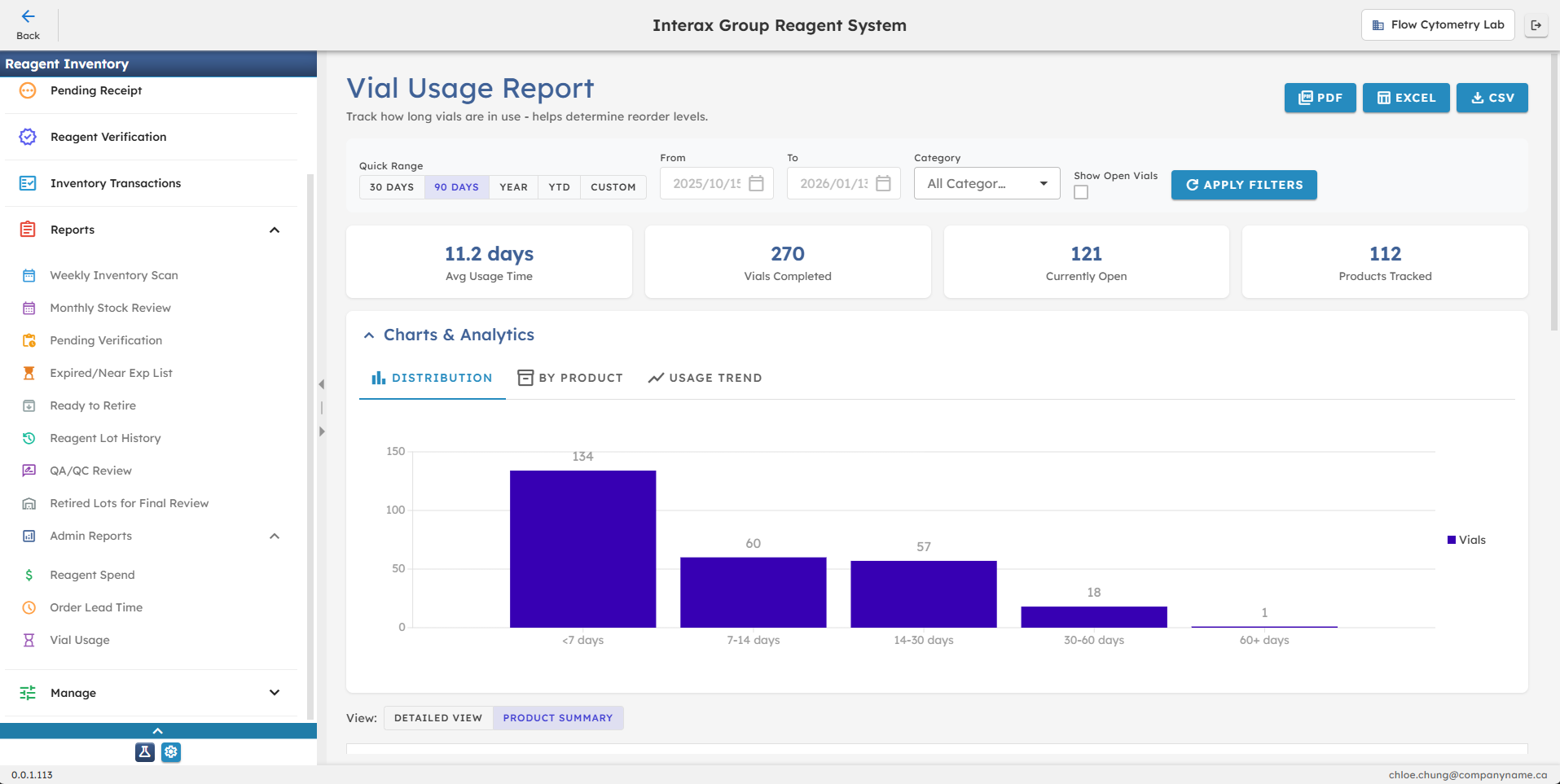Export the report as CSV
The image size is (1560, 784).
click(x=1492, y=98)
